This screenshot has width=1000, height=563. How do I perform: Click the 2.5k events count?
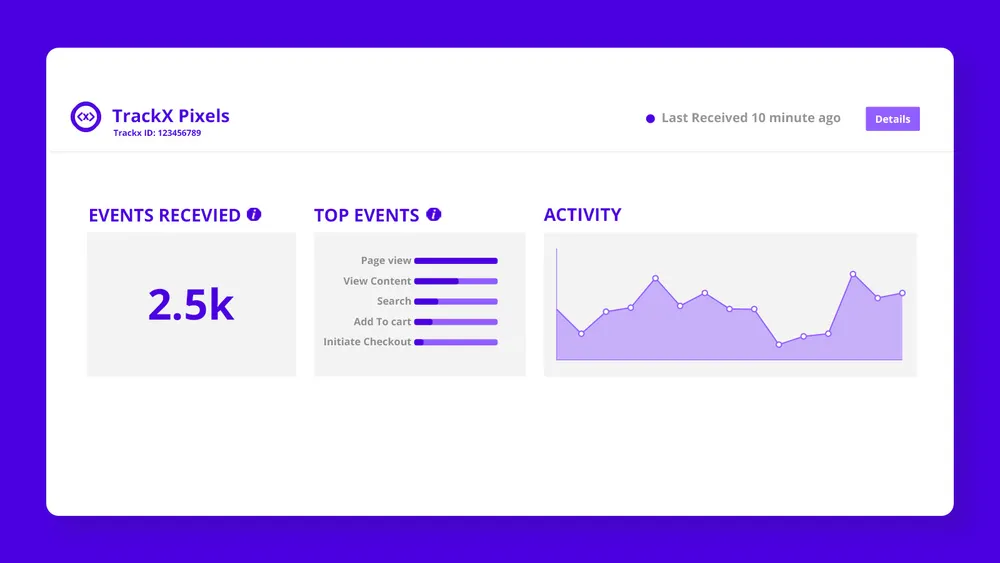tap(191, 305)
